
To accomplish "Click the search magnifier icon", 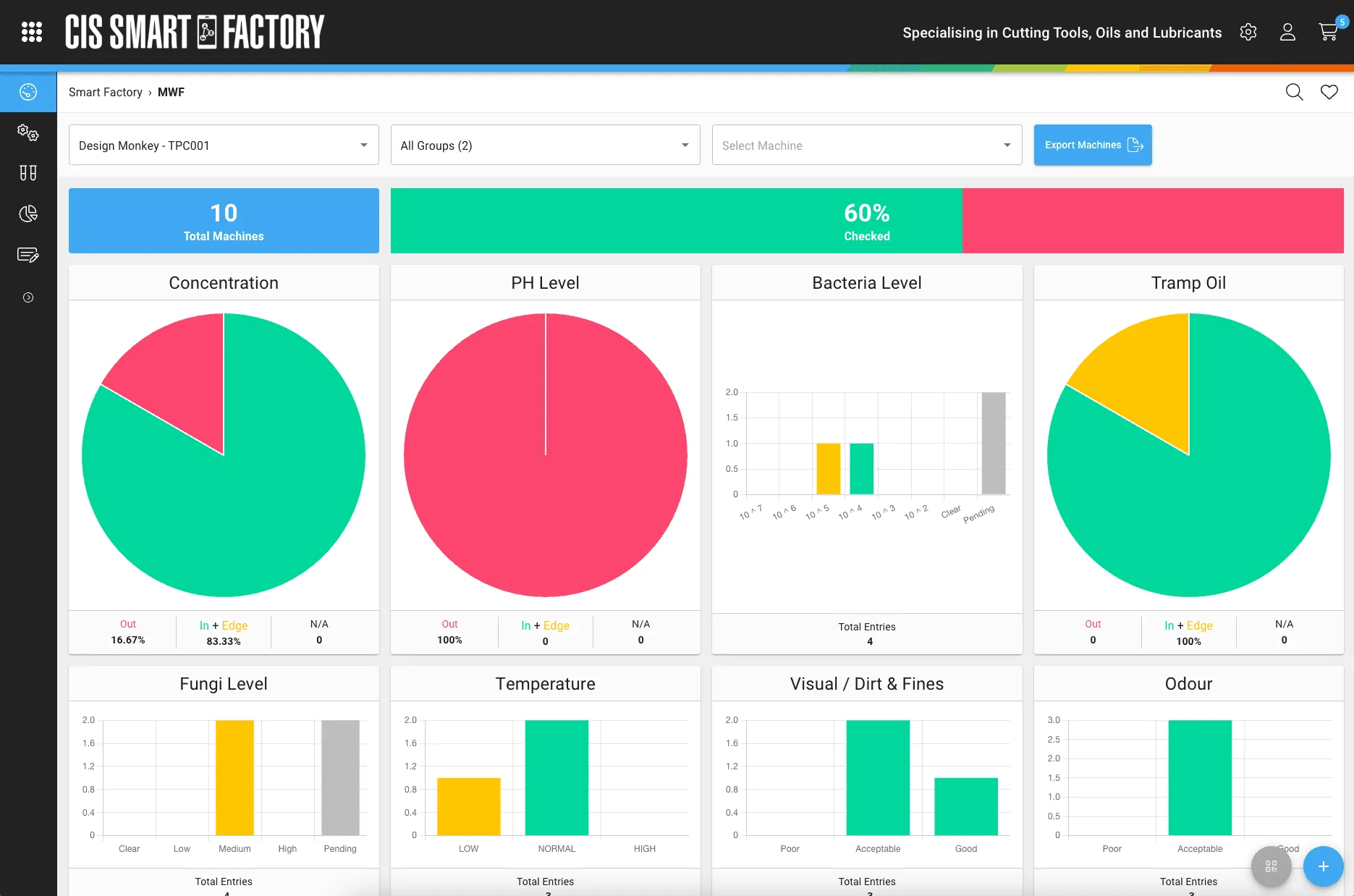I will pyautogui.click(x=1294, y=92).
